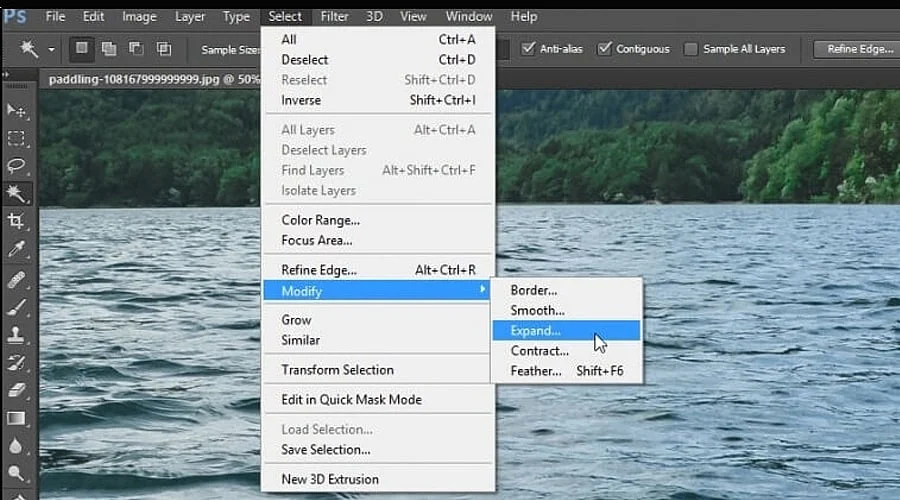Screen dimensions: 900x500
Task: Choose Edit in Quick Mask Mode
Action: 378,400
